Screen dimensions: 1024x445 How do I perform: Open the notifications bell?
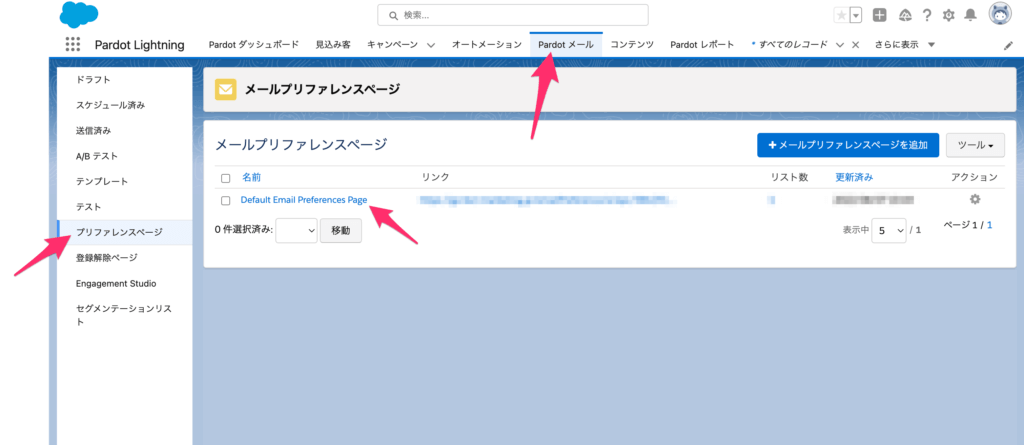coord(972,15)
